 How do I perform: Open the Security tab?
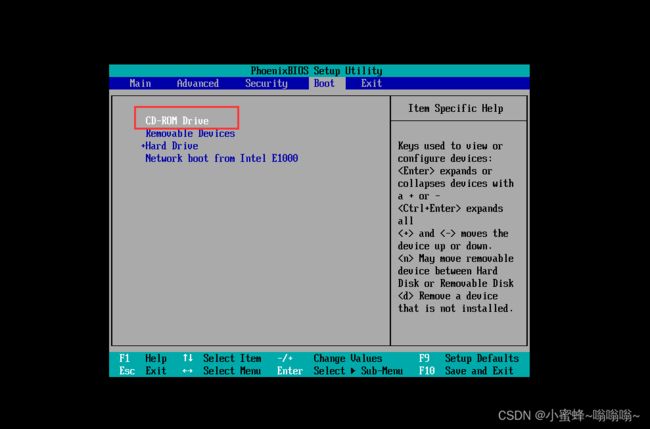(266, 83)
